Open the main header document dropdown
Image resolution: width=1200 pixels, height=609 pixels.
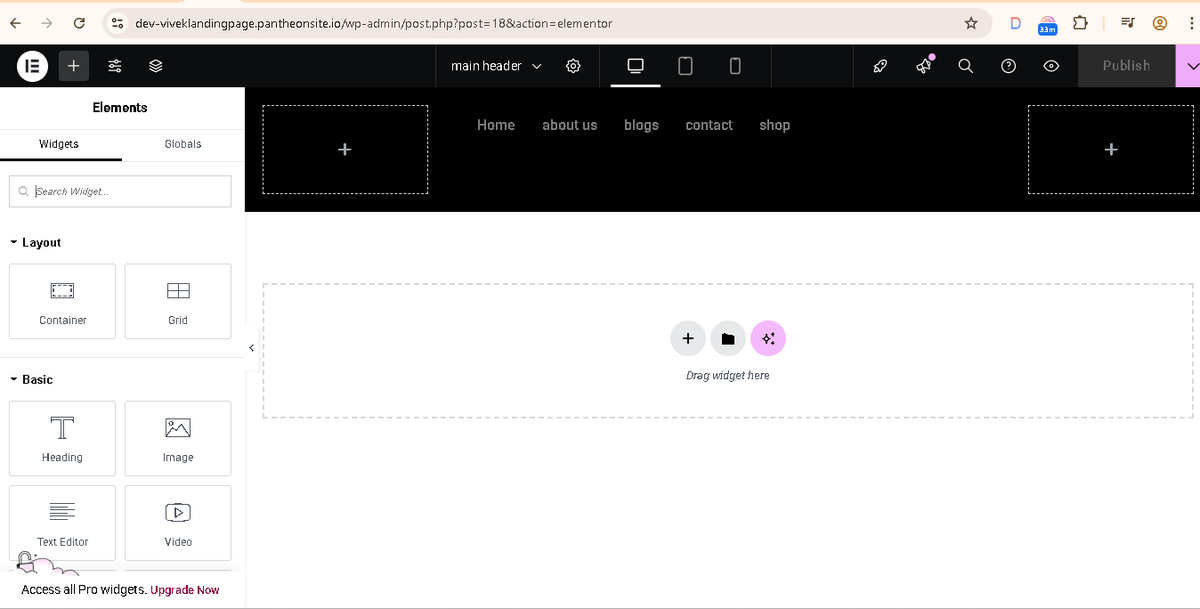496,66
